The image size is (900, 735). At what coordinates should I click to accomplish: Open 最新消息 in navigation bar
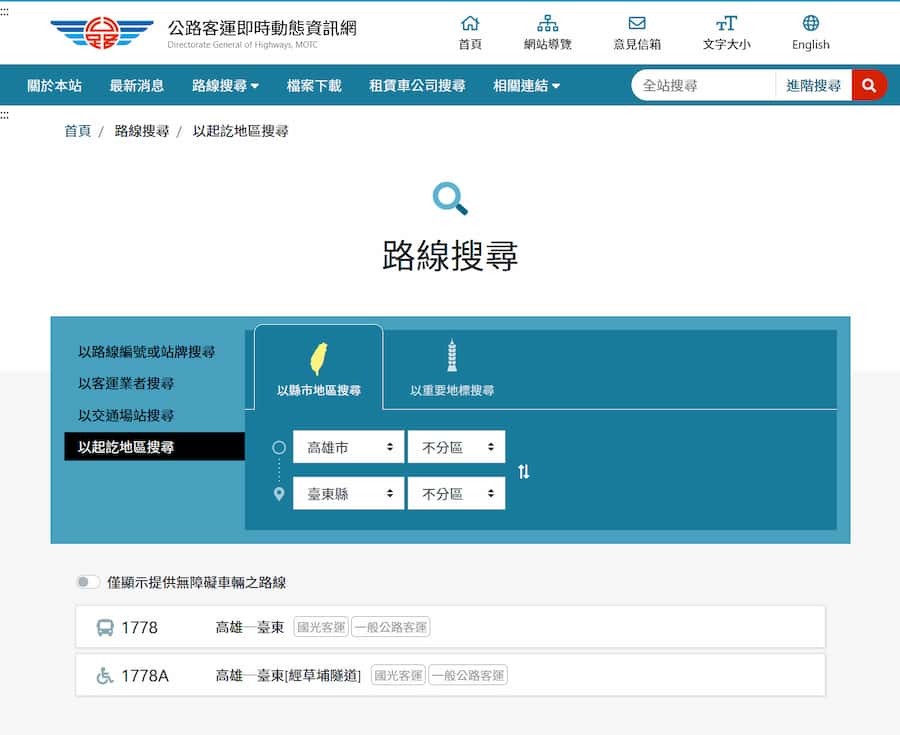137,85
